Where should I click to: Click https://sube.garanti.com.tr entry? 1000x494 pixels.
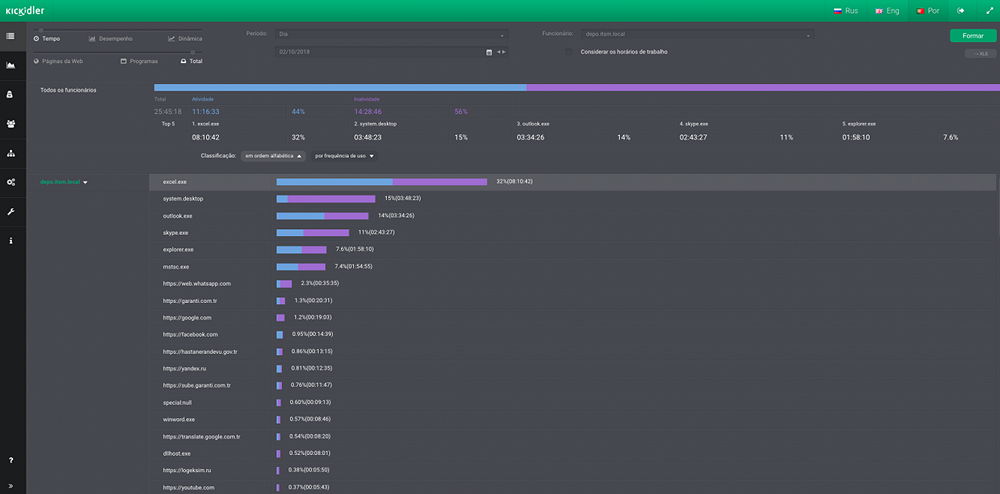196,385
